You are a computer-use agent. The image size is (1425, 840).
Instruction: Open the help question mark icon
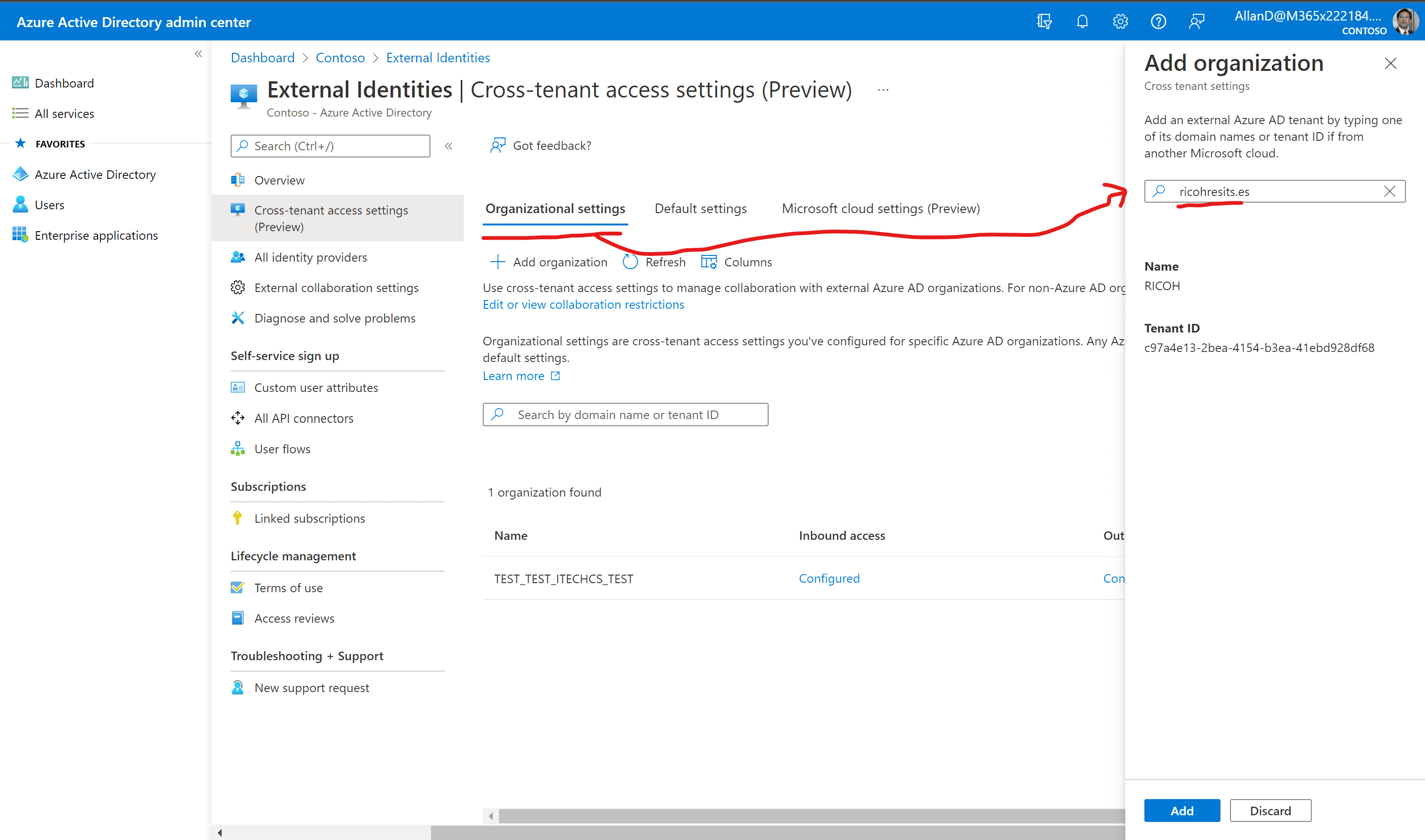(1159, 21)
